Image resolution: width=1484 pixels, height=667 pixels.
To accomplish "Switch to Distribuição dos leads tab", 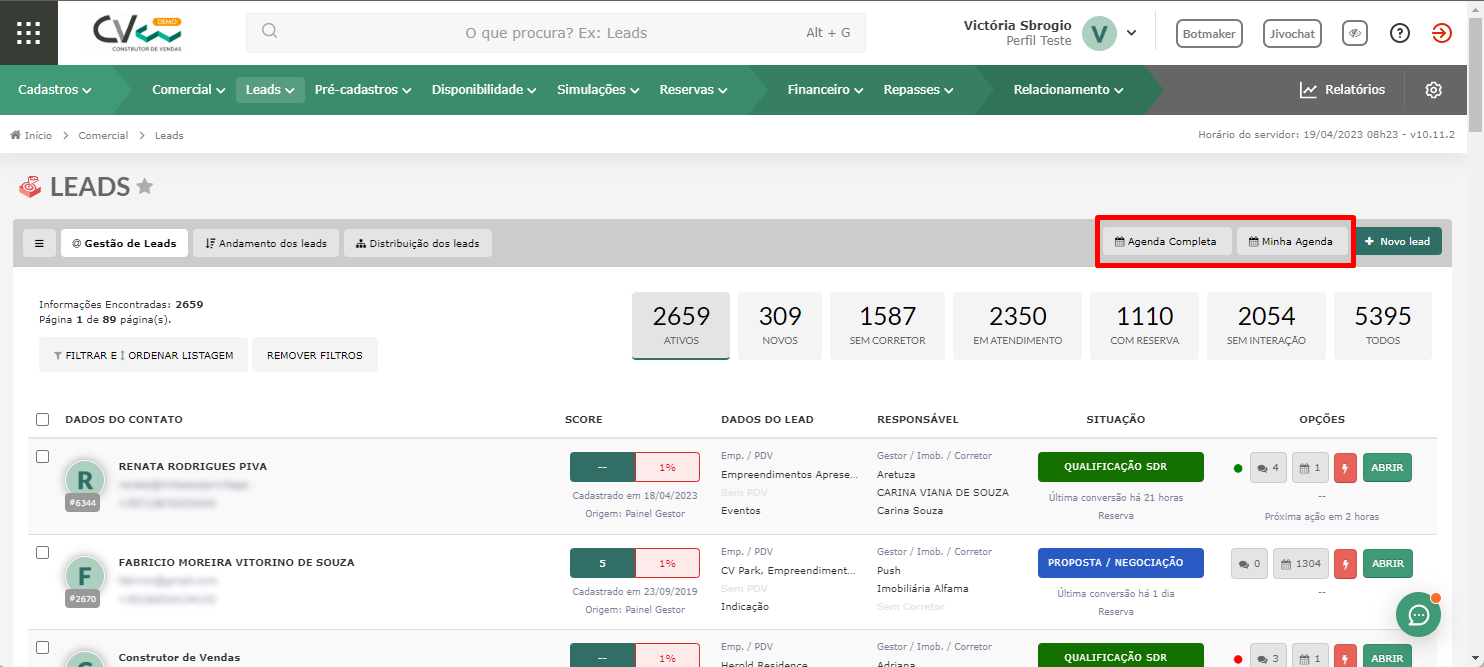I will pyautogui.click(x=418, y=243).
